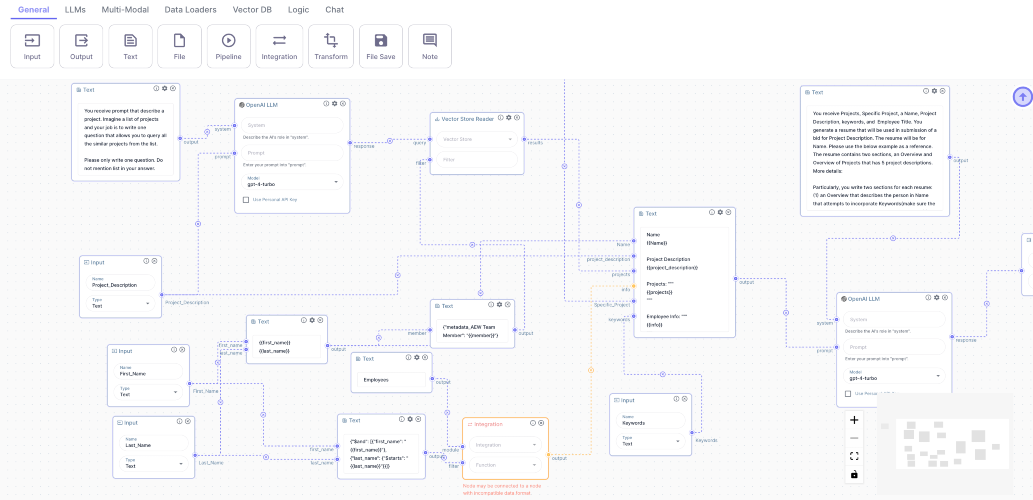Delete the Integration node with its X icon
The image size is (1033, 500).
tap(541, 423)
